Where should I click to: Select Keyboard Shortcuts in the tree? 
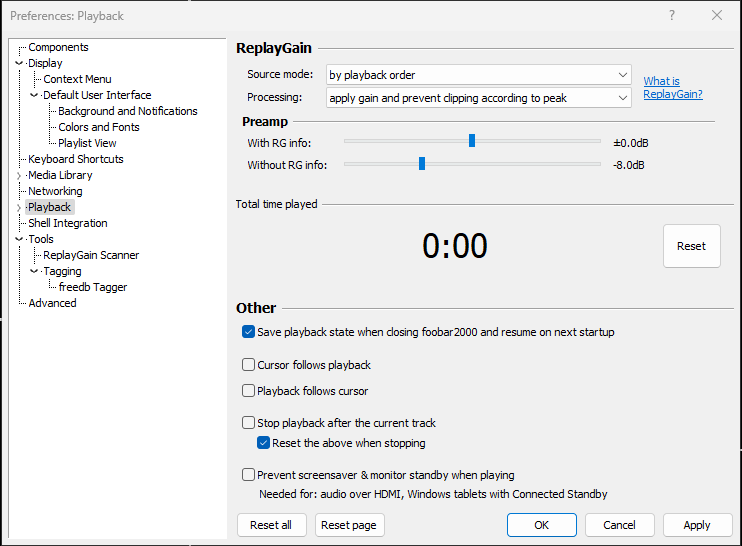pos(76,159)
